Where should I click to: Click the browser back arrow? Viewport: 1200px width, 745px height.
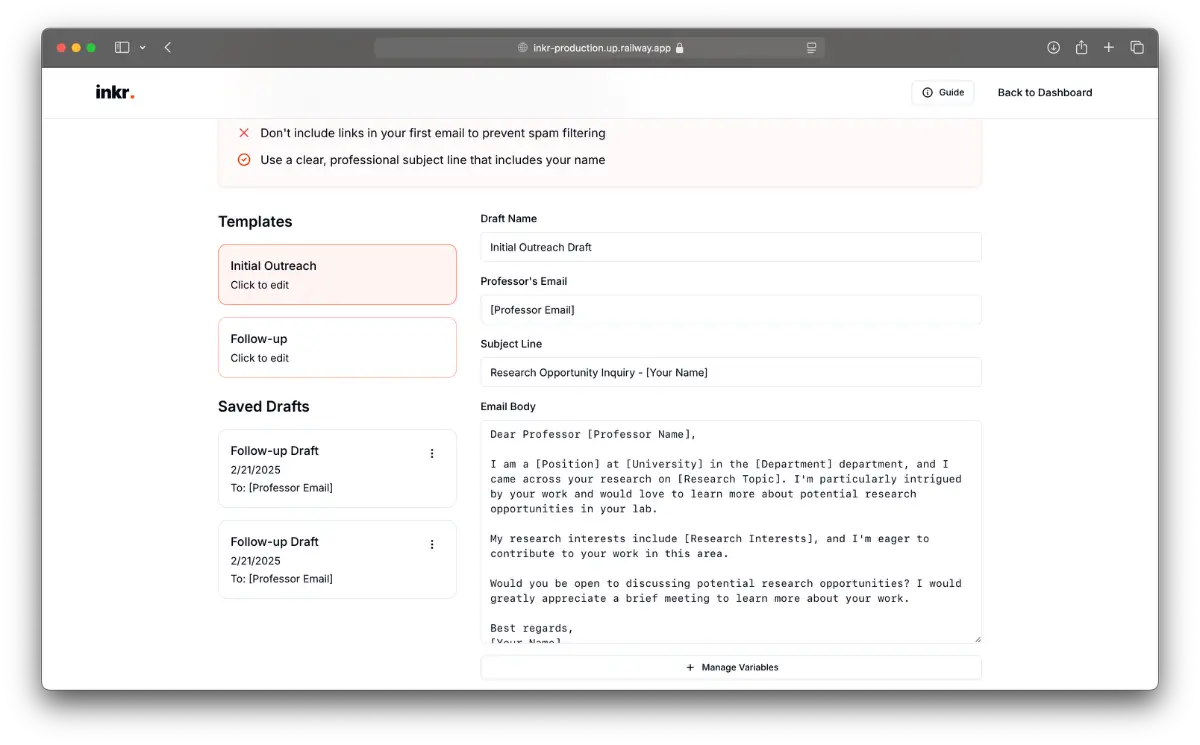tap(167, 47)
